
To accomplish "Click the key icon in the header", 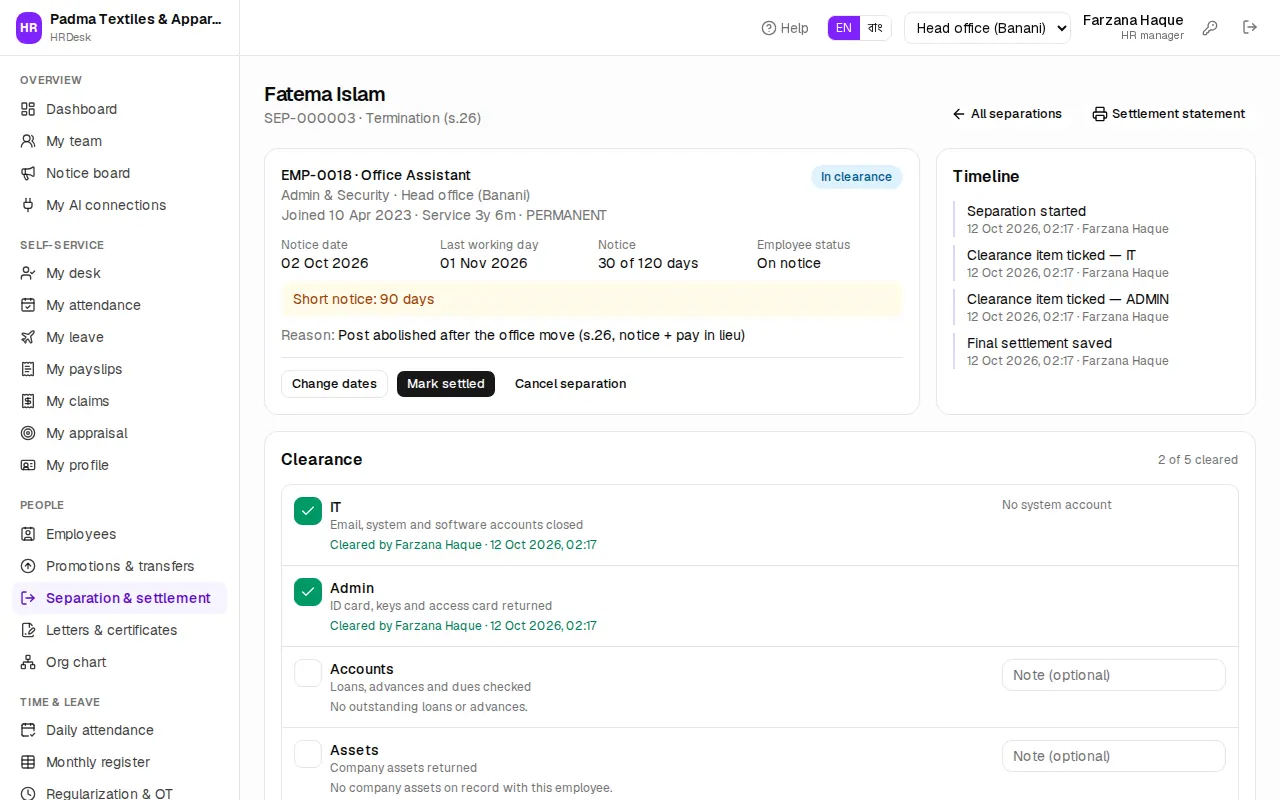I will point(1210,28).
